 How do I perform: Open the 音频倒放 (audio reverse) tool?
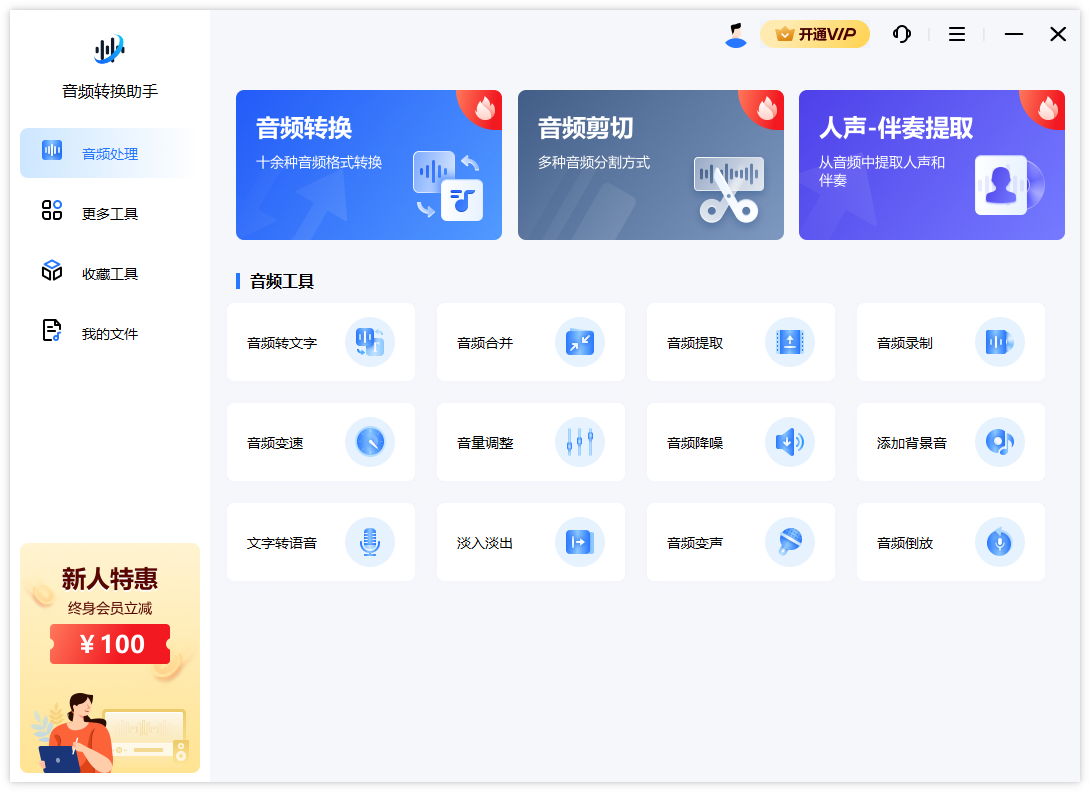pyautogui.click(x=951, y=542)
